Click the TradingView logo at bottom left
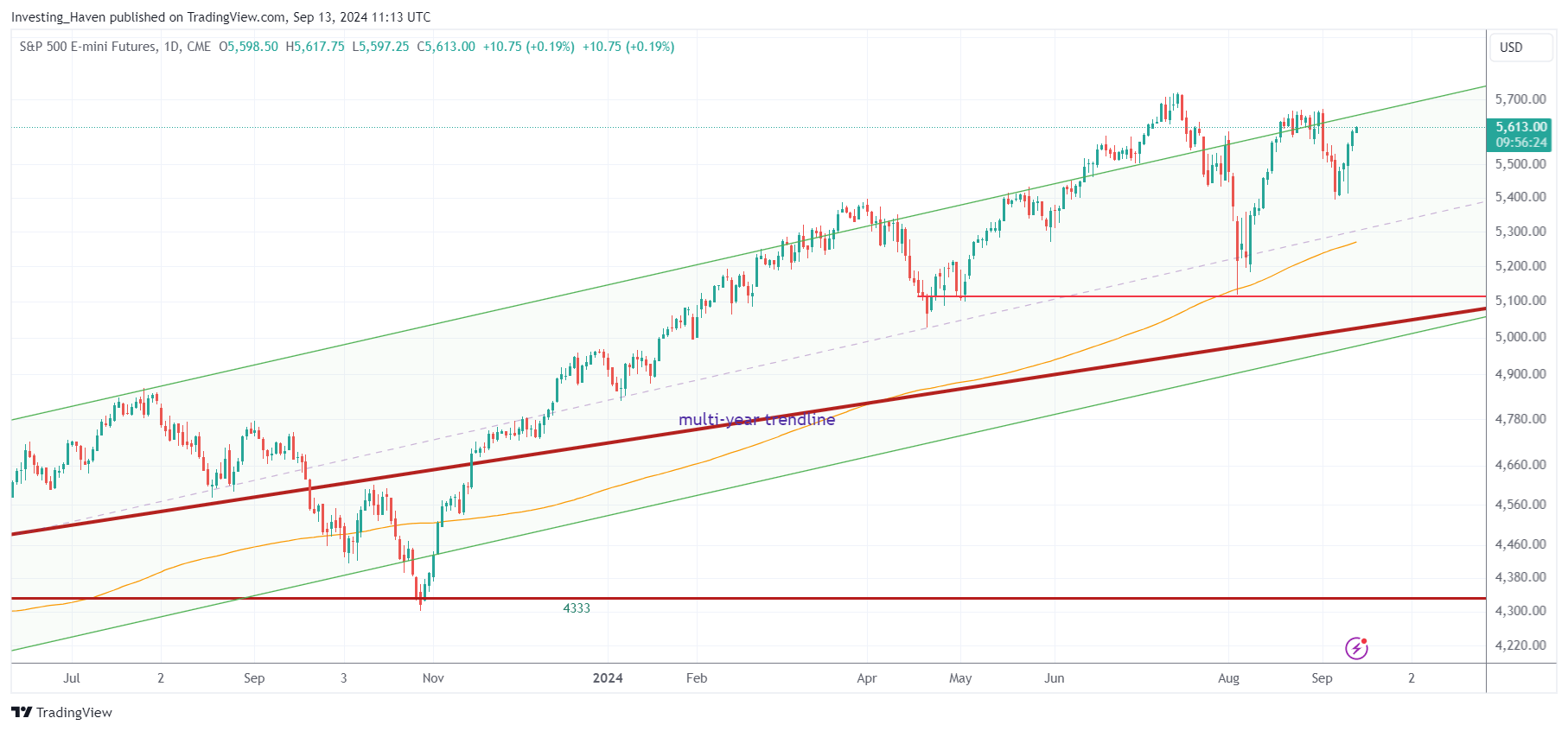The width and height of the screenshot is (1568, 731). pos(61,712)
